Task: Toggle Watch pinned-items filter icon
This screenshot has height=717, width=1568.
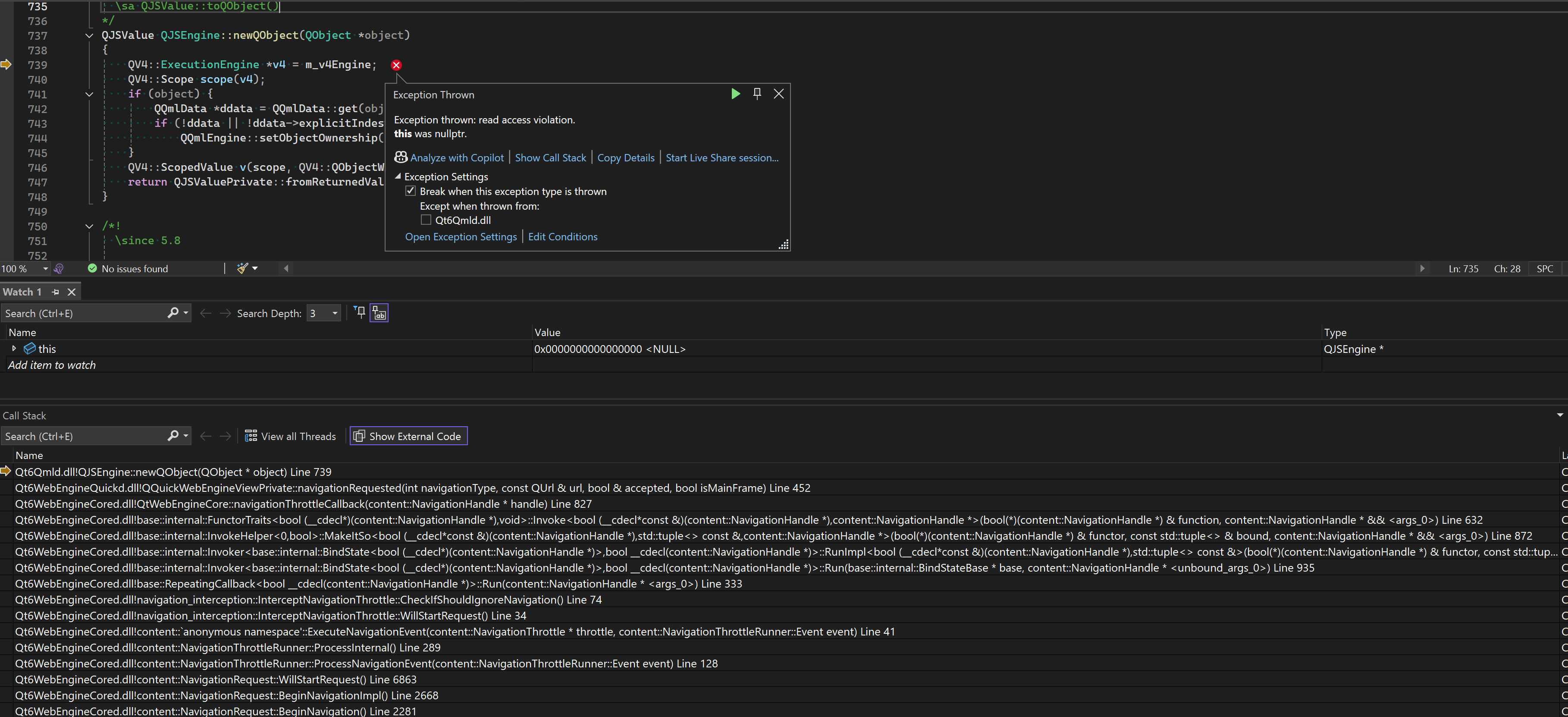Action: [x=360, y=312]
